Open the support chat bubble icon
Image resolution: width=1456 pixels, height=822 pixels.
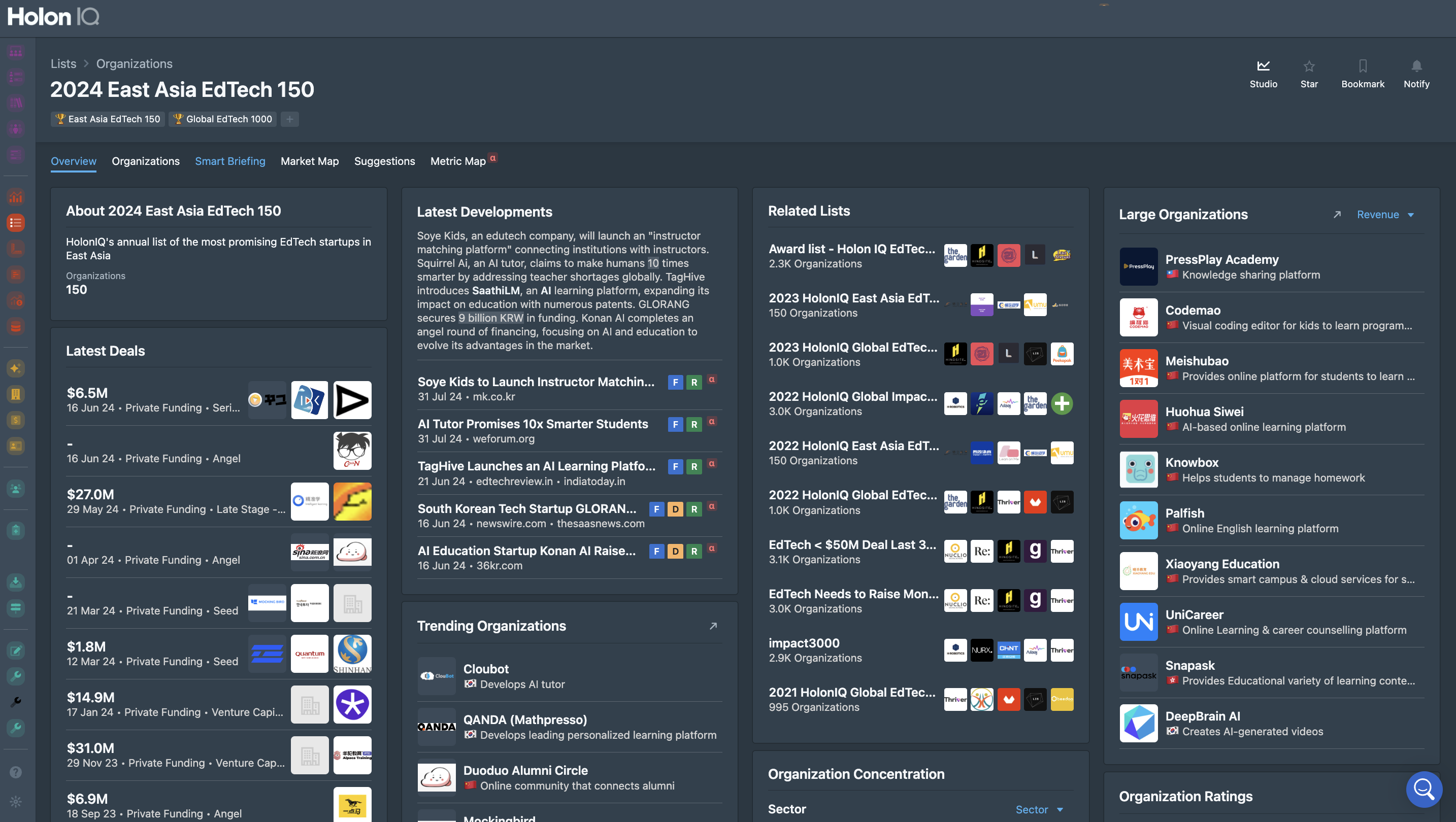[1423, 789]
